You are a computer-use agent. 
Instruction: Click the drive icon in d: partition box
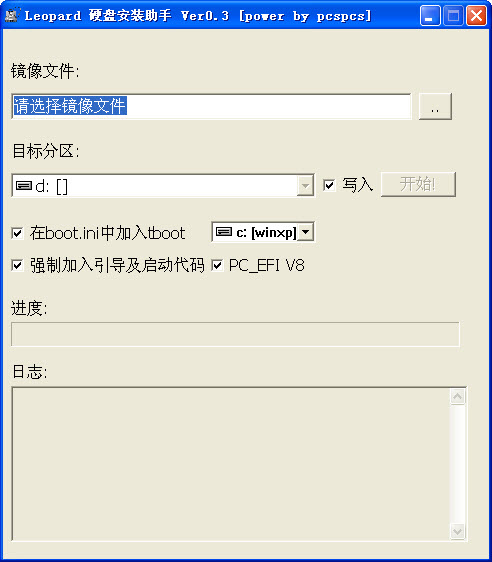(24, 185)
